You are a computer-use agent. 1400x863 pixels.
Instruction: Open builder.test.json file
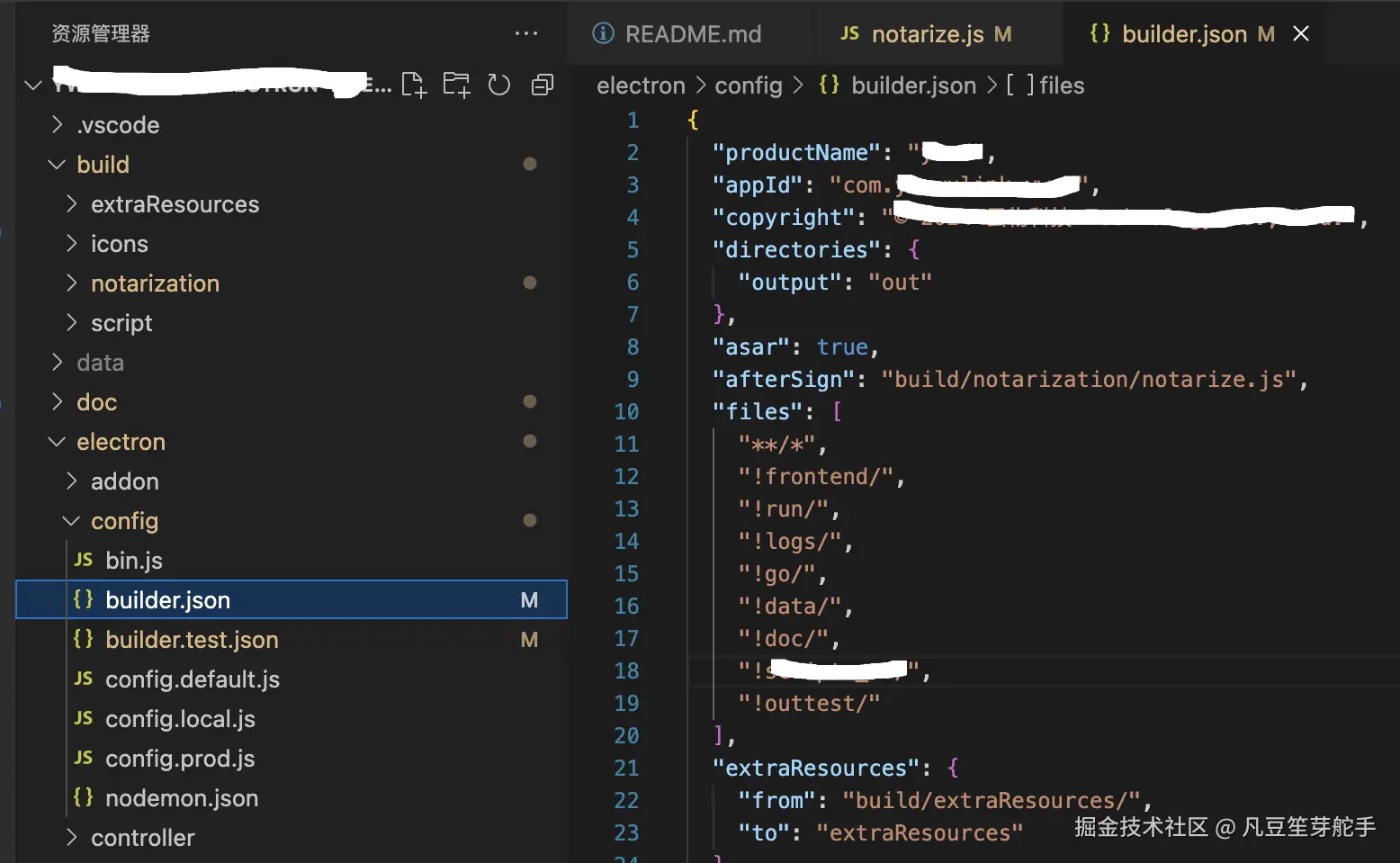pos(292,639)
